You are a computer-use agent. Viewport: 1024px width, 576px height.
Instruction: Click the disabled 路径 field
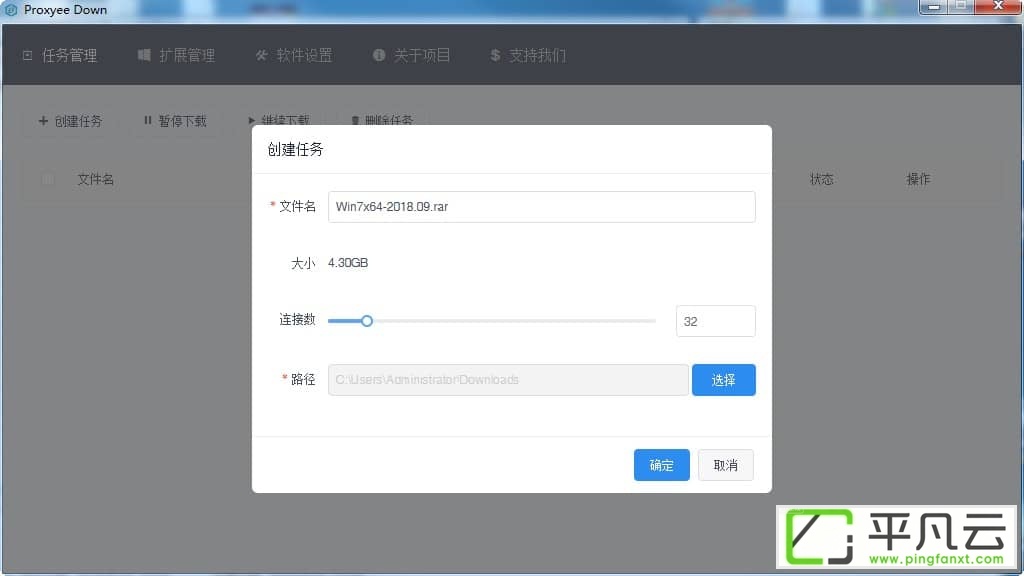pyautogui.click(x=508, y=379)
